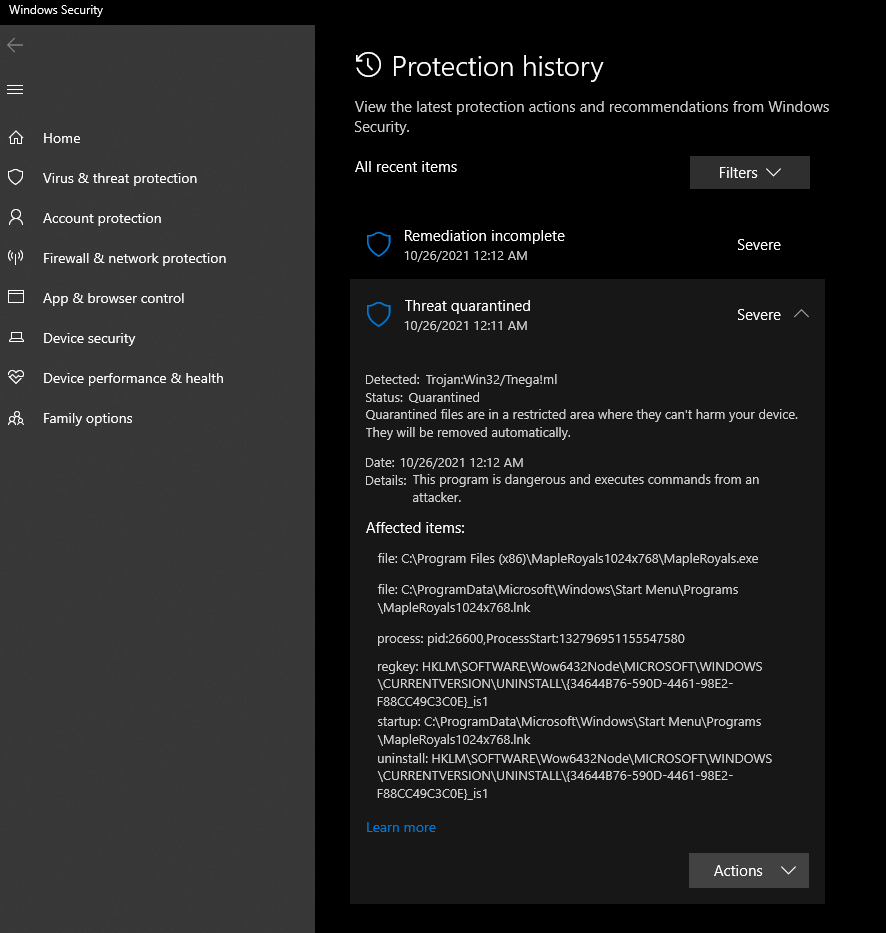The height and width of the screenshot is (933, 886).
Task: Click the Home house icon
Action: (x=16, y=137)
